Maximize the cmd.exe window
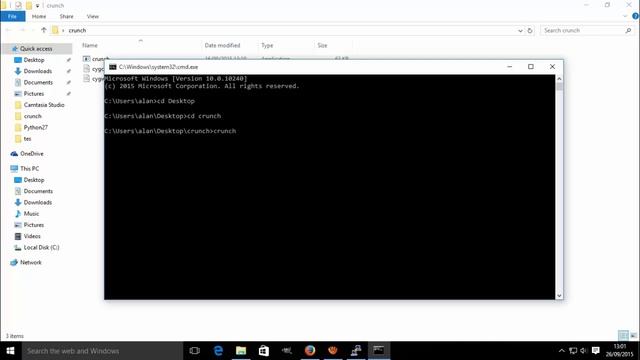 coord(531,67)
